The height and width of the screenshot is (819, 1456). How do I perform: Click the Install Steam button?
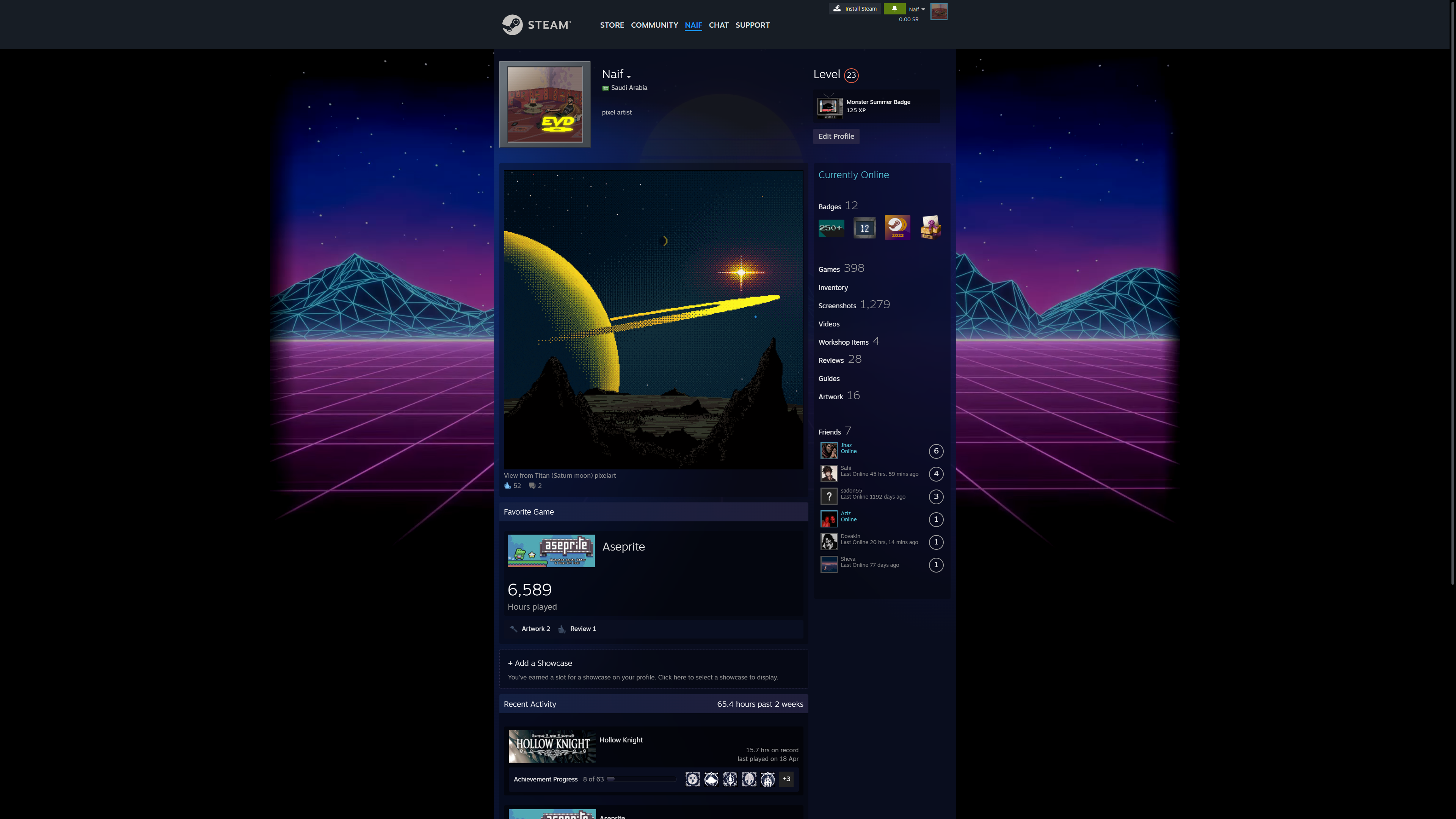tap(855, 8)
